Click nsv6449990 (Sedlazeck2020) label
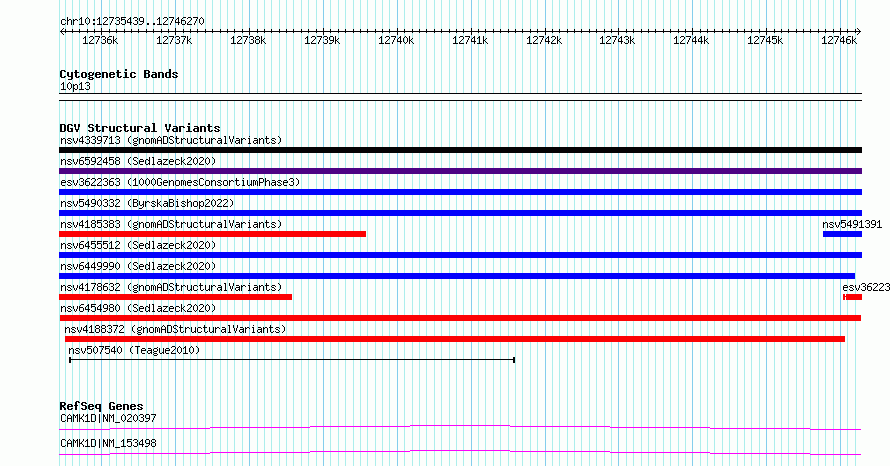Viewport: 890px width, 466px height. click(138, 266)
